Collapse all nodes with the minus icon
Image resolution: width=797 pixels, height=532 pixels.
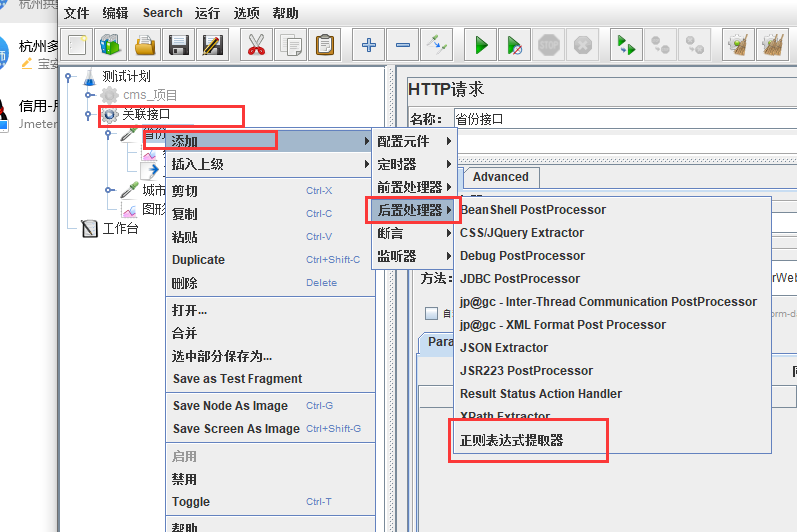tap(403, 45)
